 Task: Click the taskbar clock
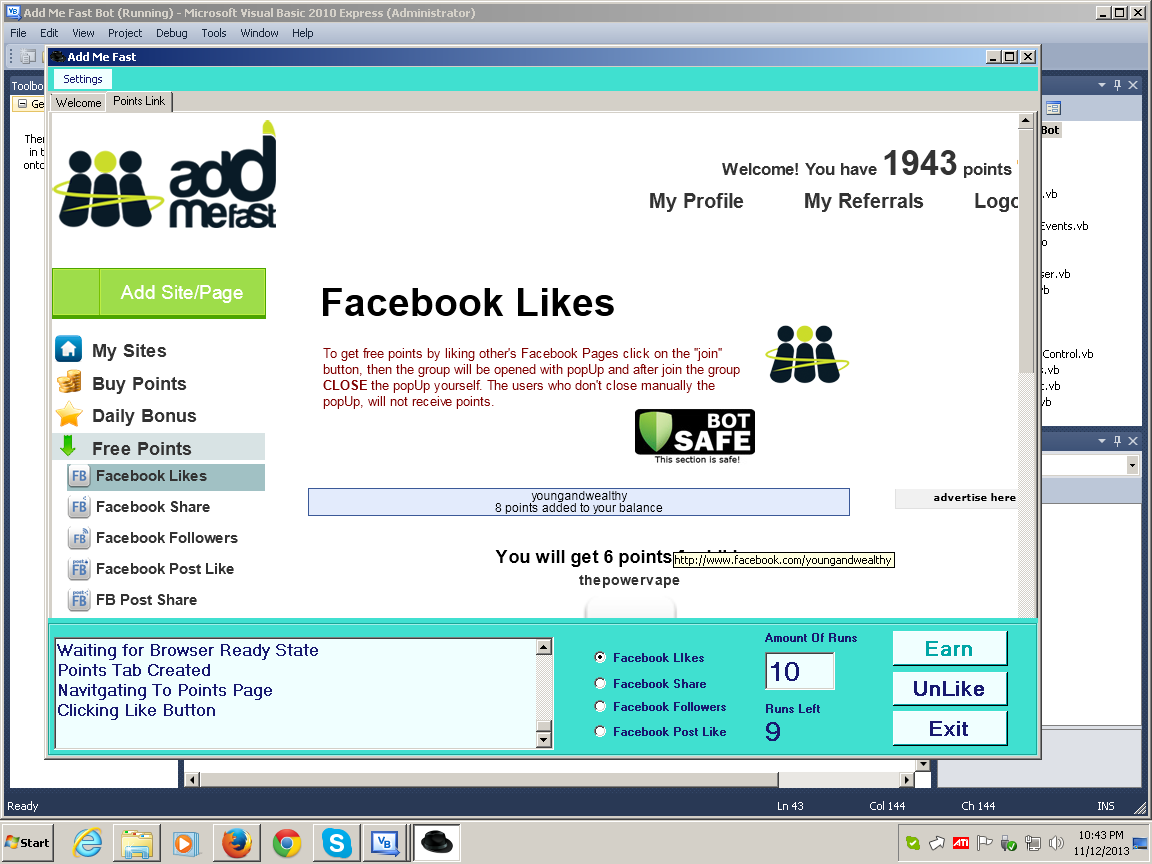tap(1101, 843)
